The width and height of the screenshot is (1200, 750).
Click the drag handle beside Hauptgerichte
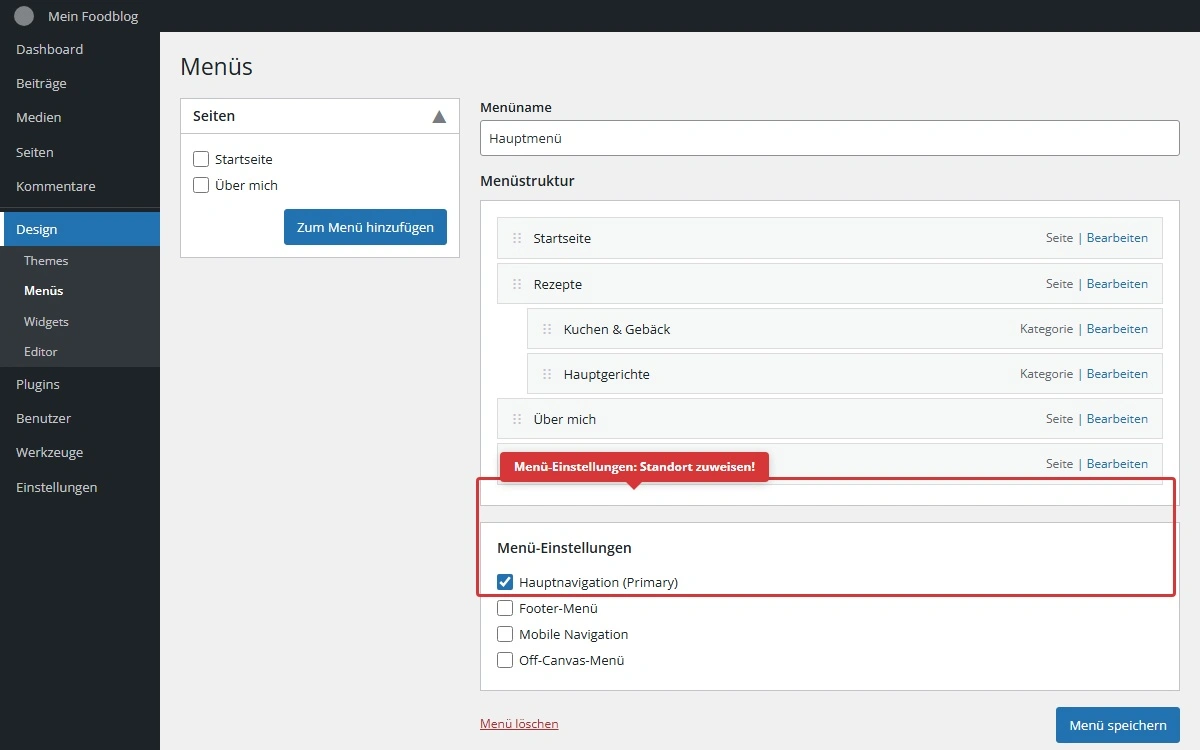tap(547, 374)
